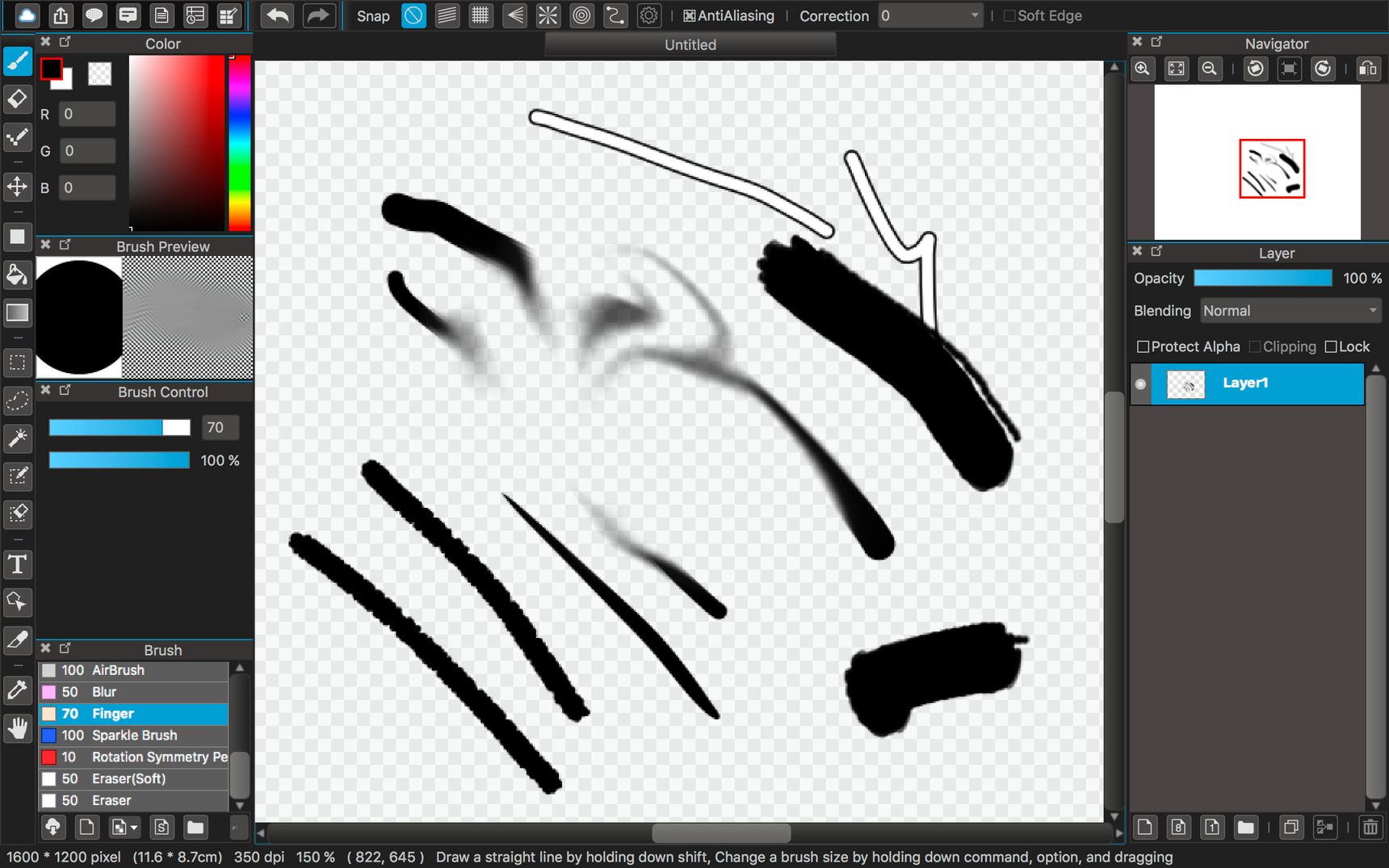
Task: Reset rotation in Navigator
Action: click(x=1289, y=69)
